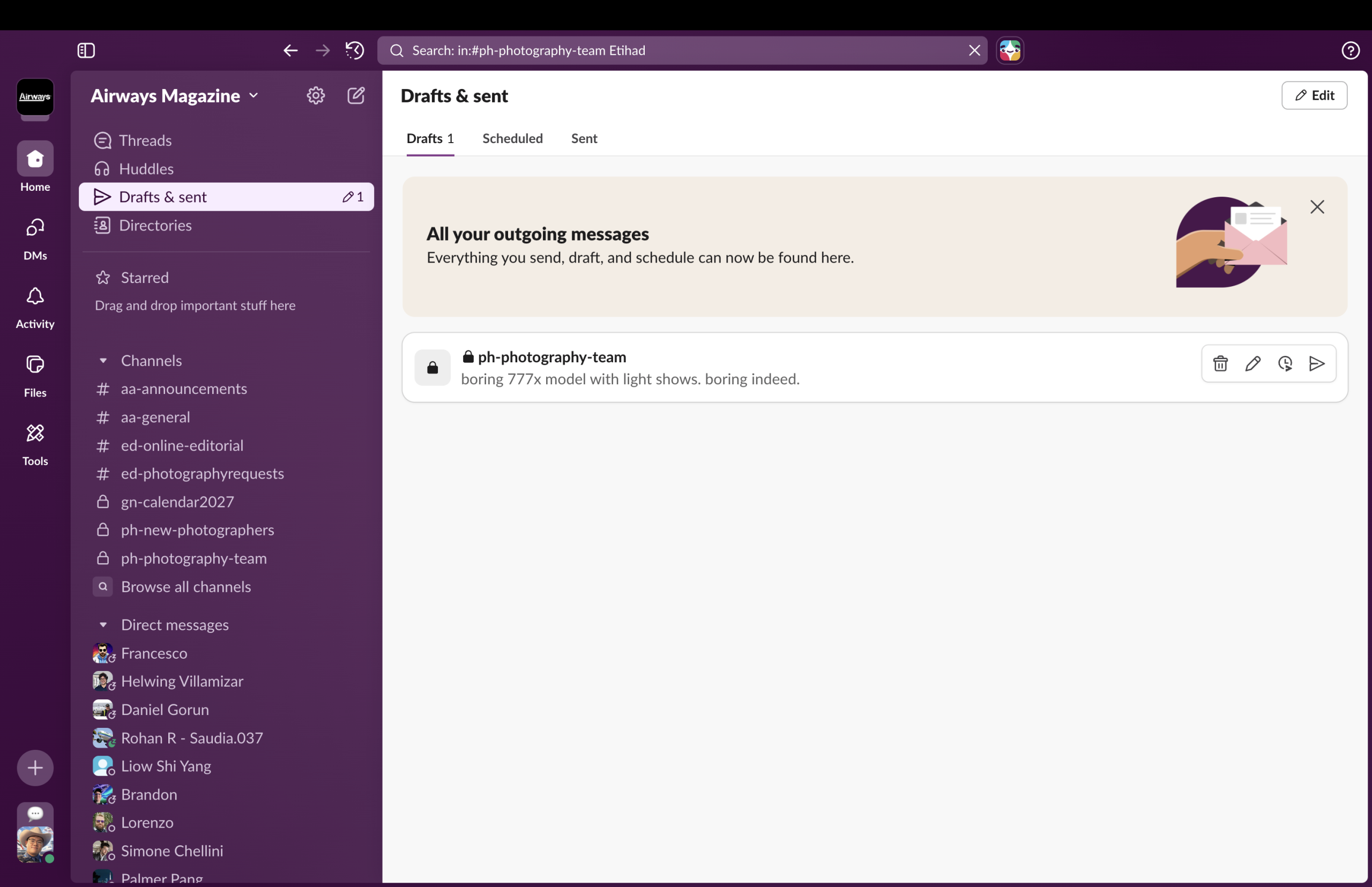Viewport: 1372px width, 887px height.
Task: Dismiss the outgoing messages banner
Action: coord(1317,207)
